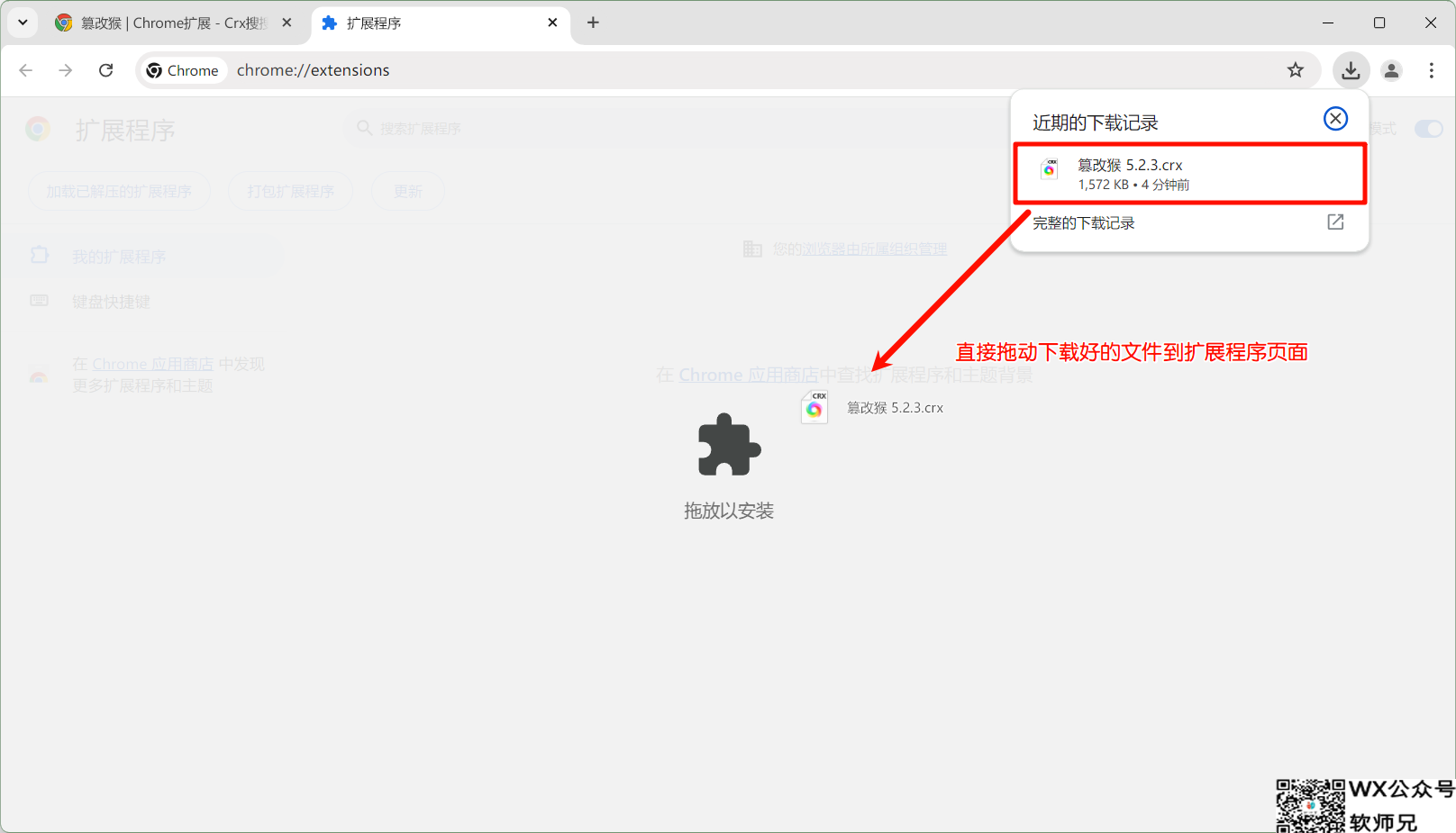Click the puzzle piece drop-to-install icon

pyautogui.click(x=729, y=444)
